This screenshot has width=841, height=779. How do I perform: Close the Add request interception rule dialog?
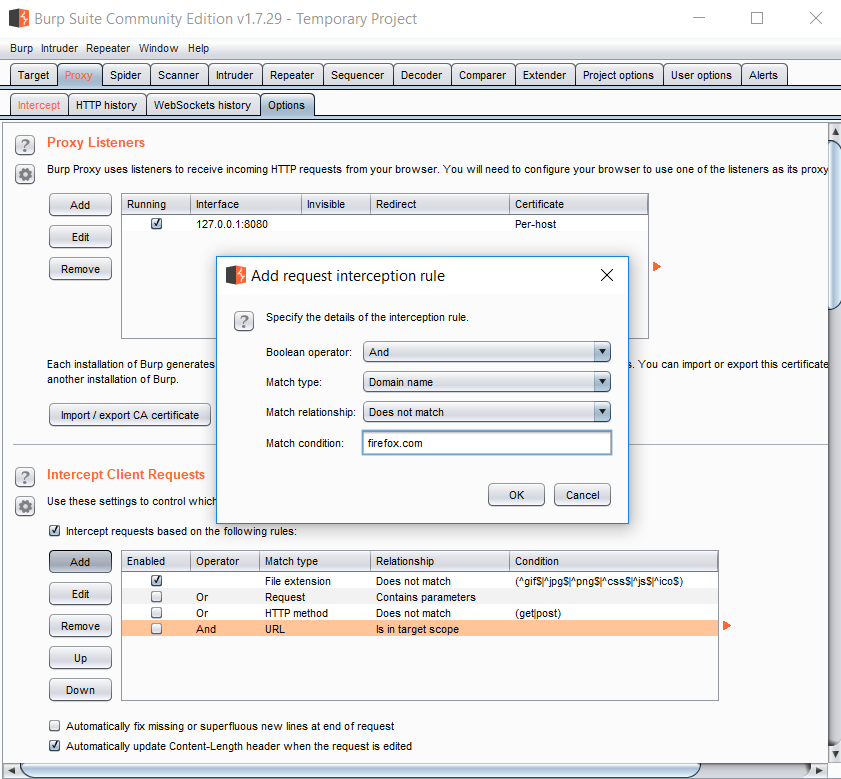pyautogui.click(x=606, y=276)
